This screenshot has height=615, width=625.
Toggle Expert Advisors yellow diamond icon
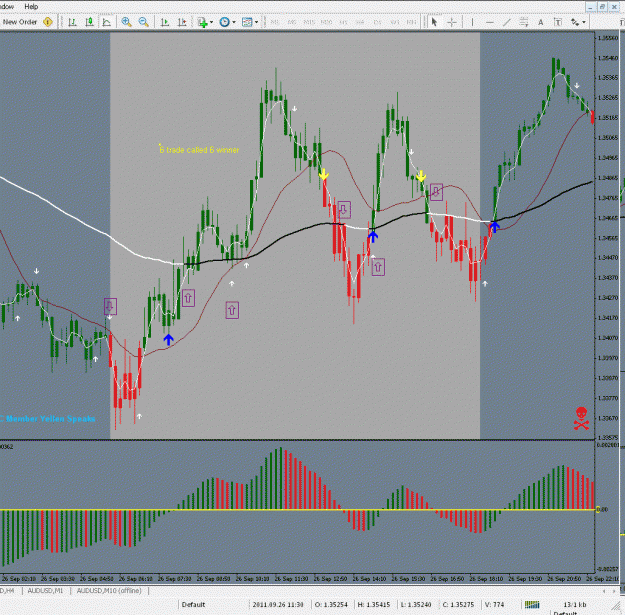[x=48, y=22]
